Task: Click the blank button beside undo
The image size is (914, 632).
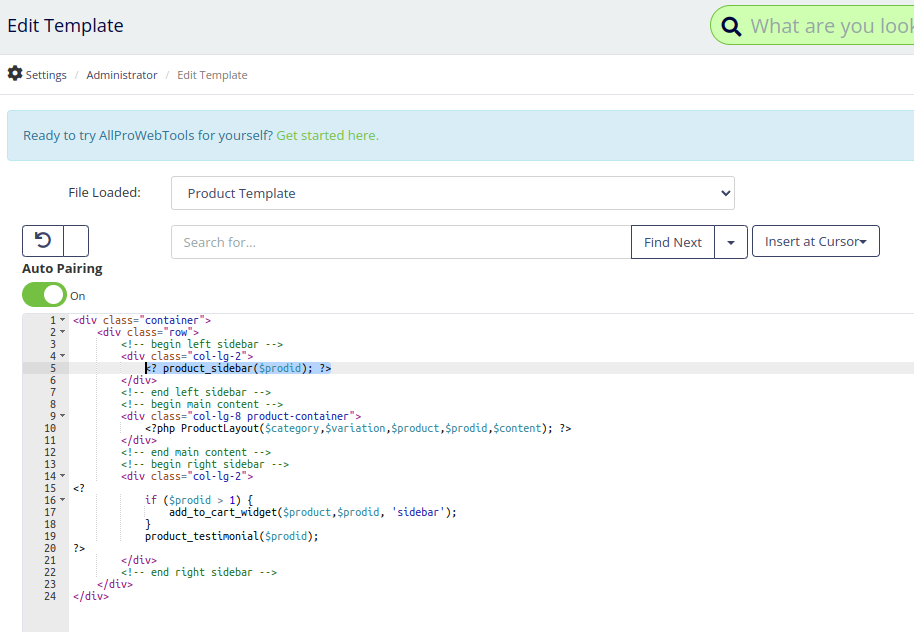Action: click(76, 241)
